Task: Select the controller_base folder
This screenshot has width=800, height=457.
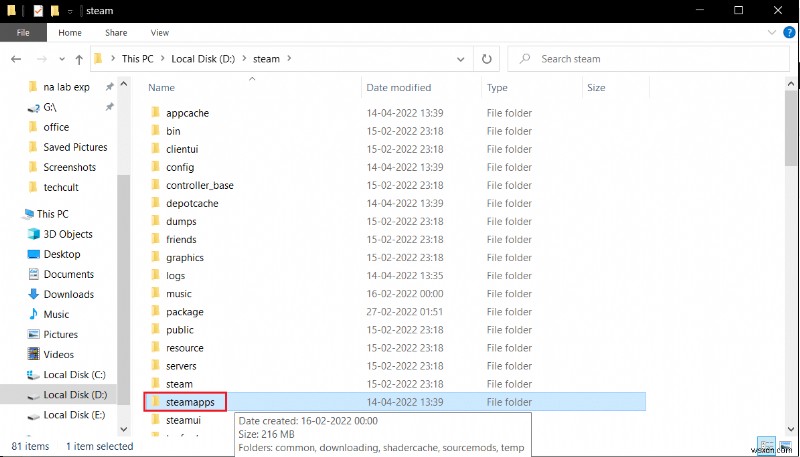Action: tap(199, 185)
